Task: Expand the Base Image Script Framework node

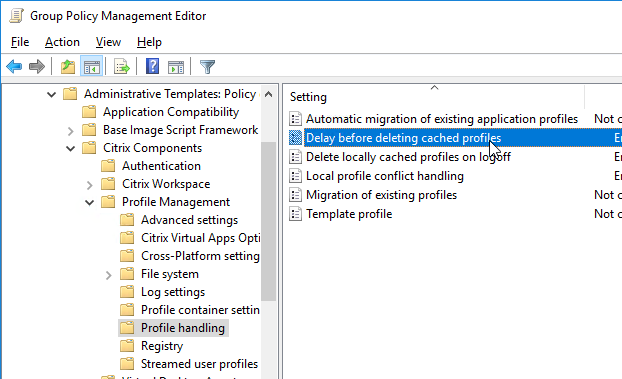Action: (71, 131)
